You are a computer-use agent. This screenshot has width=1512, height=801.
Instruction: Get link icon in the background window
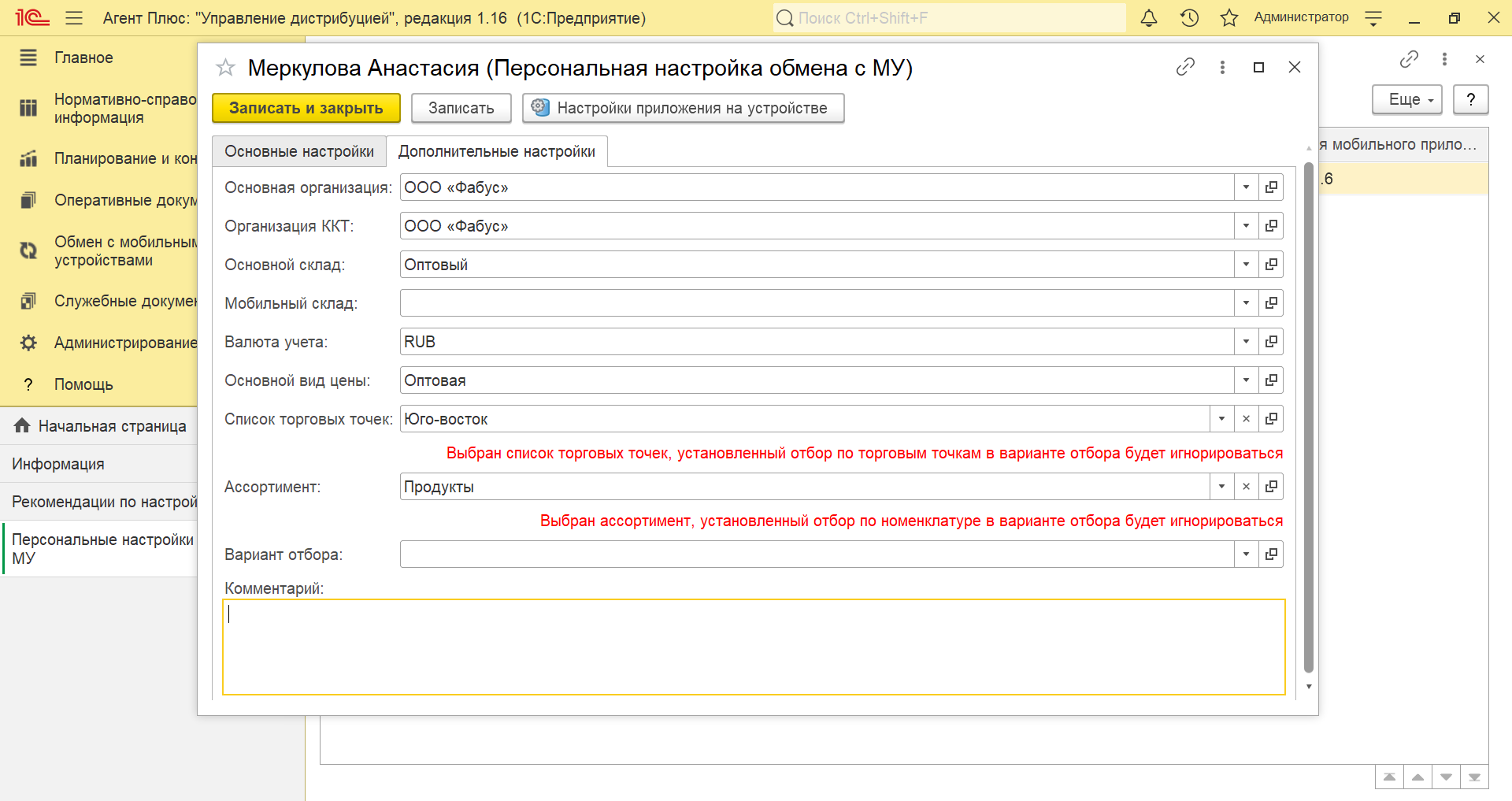[1409, 58]
